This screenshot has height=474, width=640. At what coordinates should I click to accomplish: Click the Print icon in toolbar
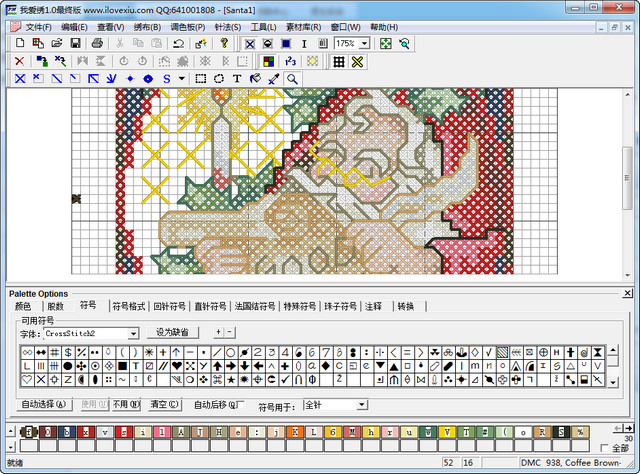(97, 44)
